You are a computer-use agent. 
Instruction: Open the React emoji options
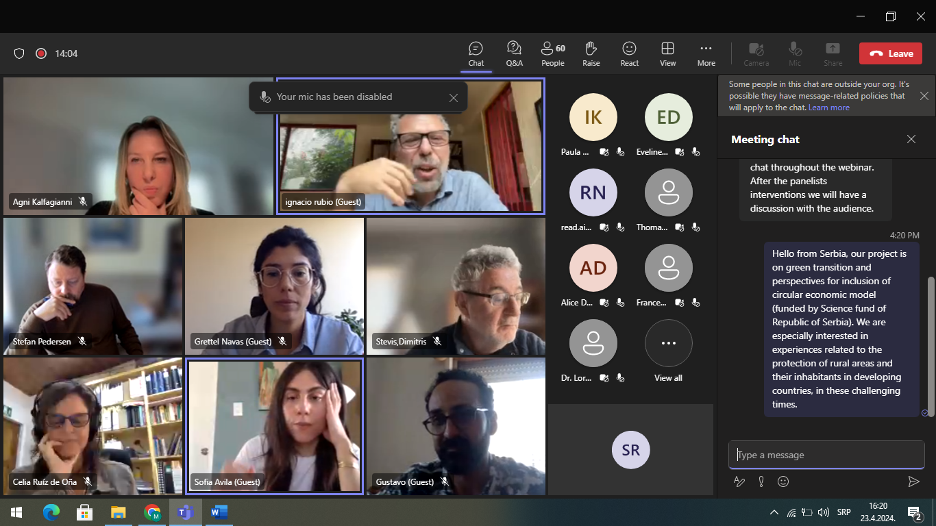click(629, 53)
